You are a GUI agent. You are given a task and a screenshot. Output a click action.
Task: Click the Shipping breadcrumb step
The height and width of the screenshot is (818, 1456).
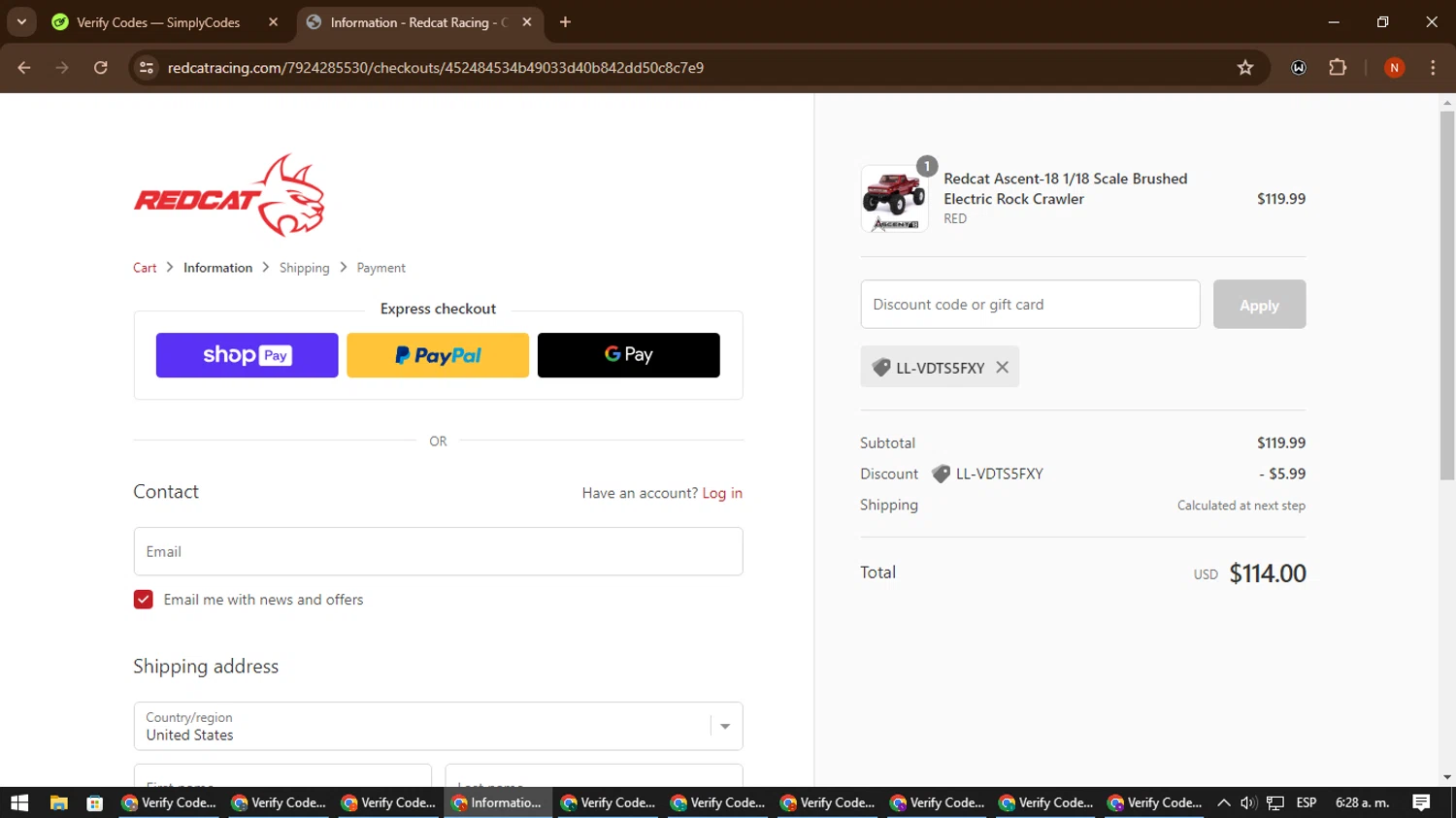pyautogui.click(x=305, y=268)
